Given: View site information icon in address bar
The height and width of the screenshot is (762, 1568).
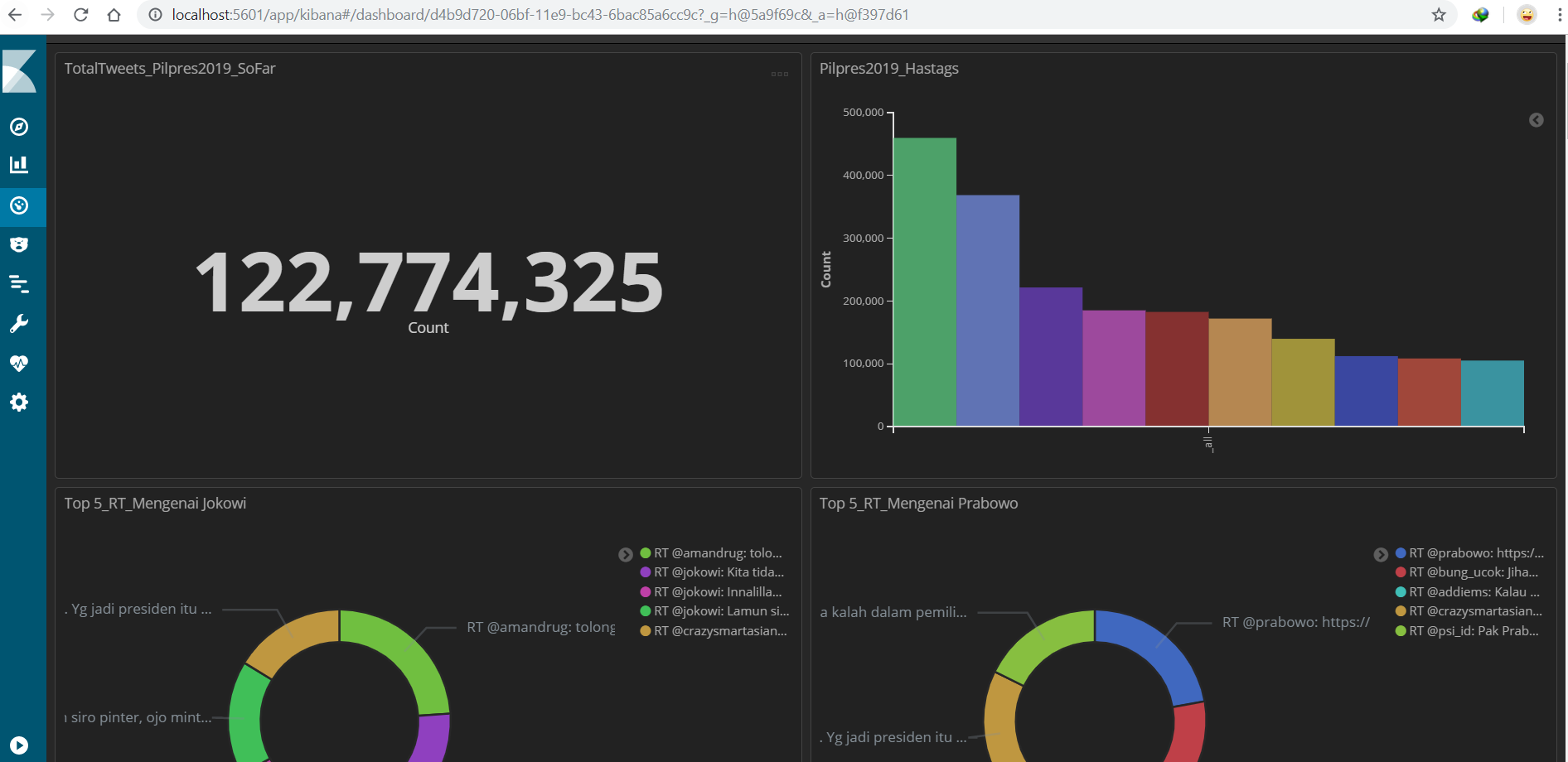Looking at the screenshot, I should point(155,15).
